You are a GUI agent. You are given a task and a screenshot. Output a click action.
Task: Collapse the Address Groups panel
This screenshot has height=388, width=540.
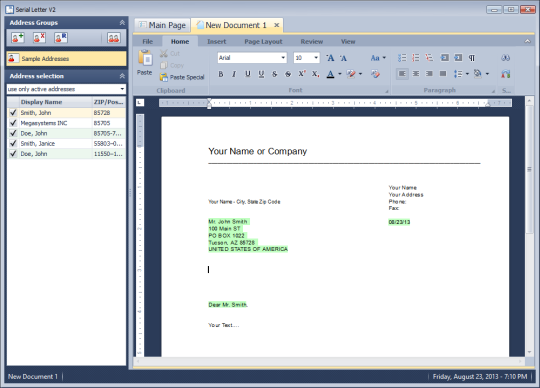(x=122, y=23)
